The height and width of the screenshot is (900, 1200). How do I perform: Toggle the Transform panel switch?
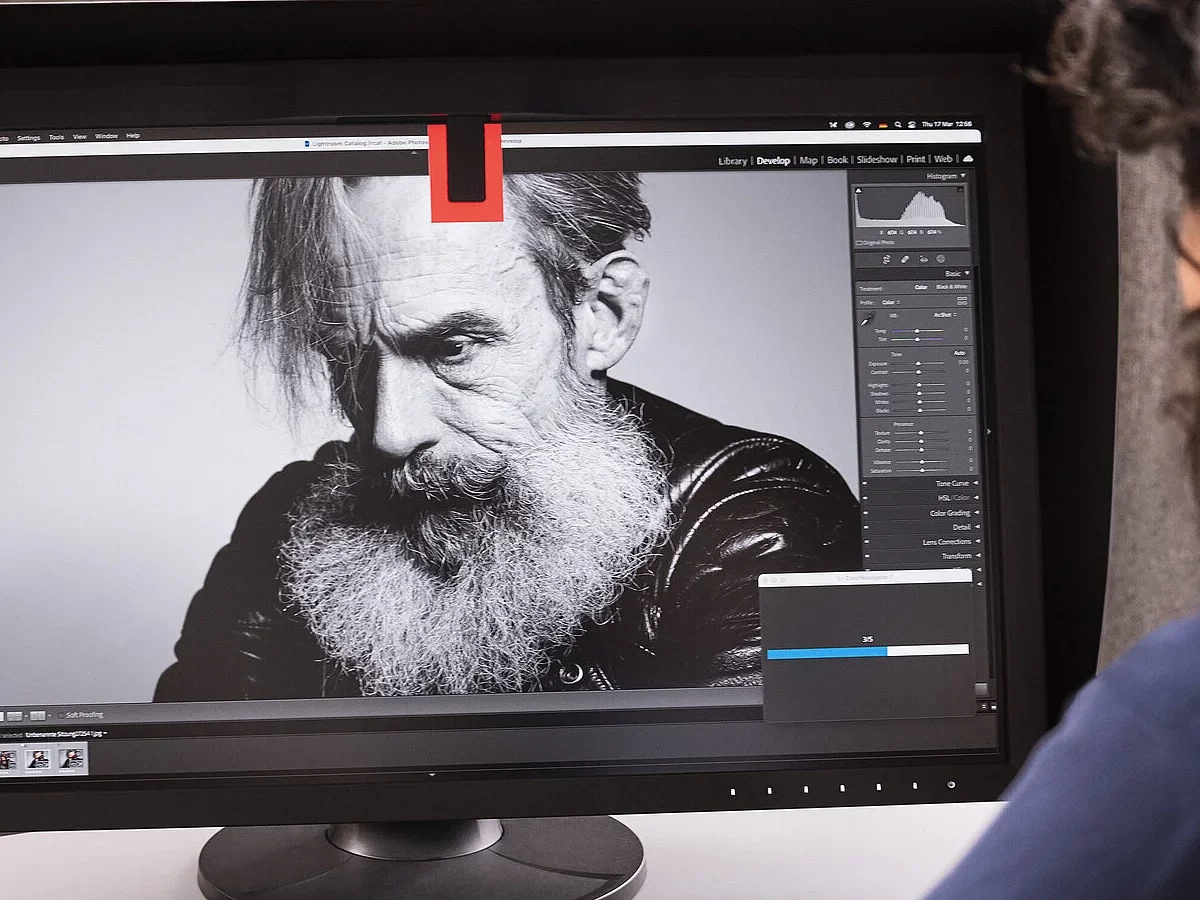(x=867, y=556)
